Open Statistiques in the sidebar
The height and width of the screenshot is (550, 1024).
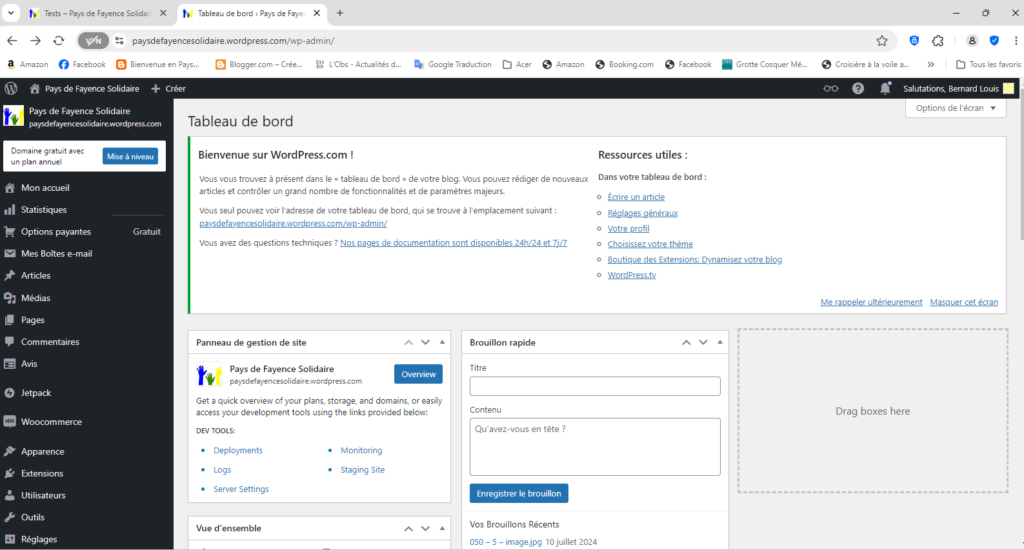coord(43,210)
